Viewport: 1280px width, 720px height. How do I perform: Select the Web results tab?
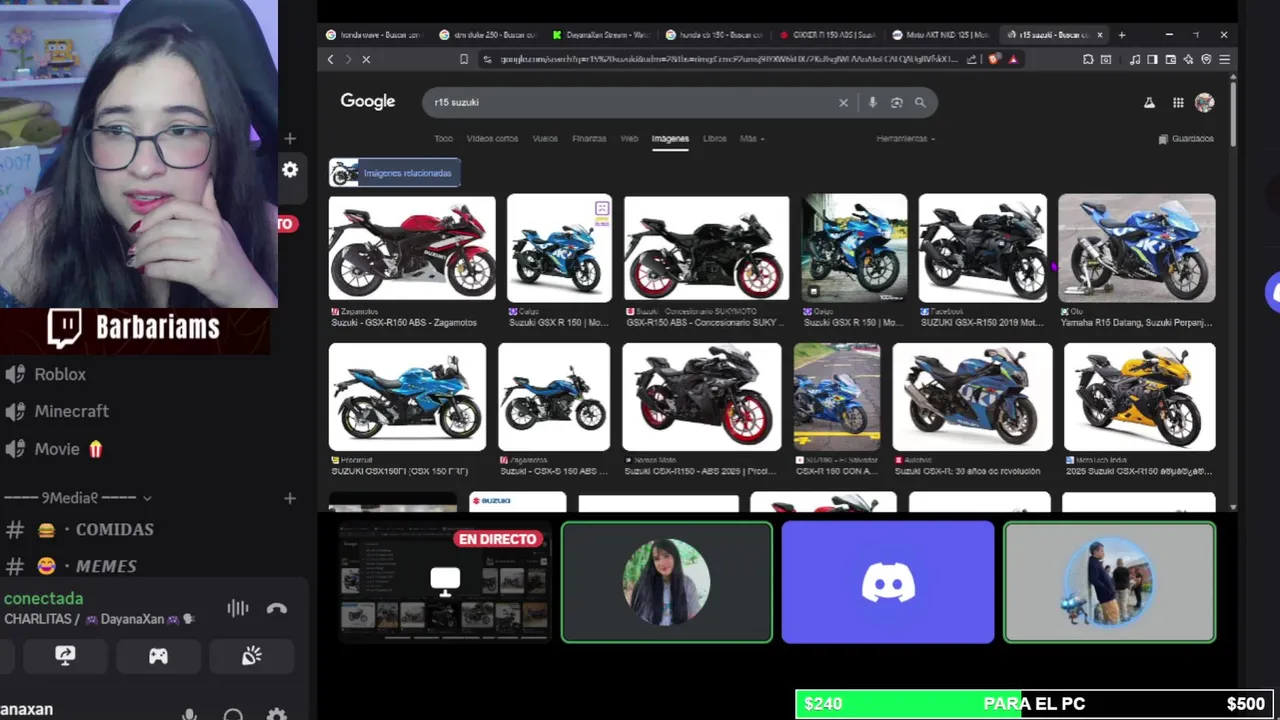(x=629, y=139)
